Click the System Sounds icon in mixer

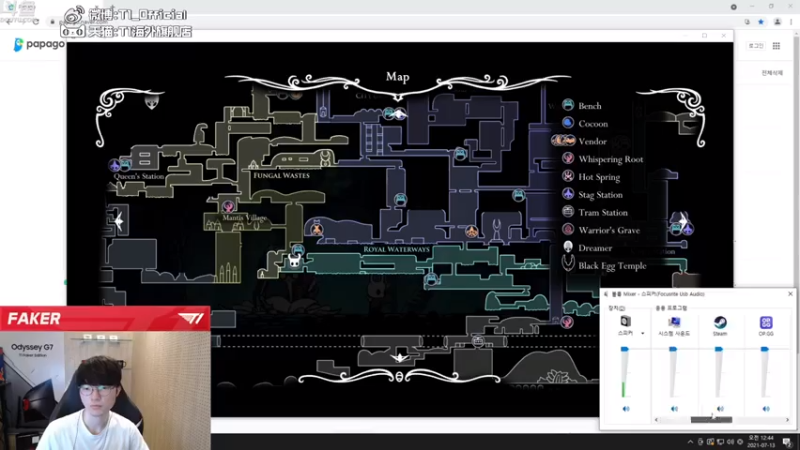(674, 321)
